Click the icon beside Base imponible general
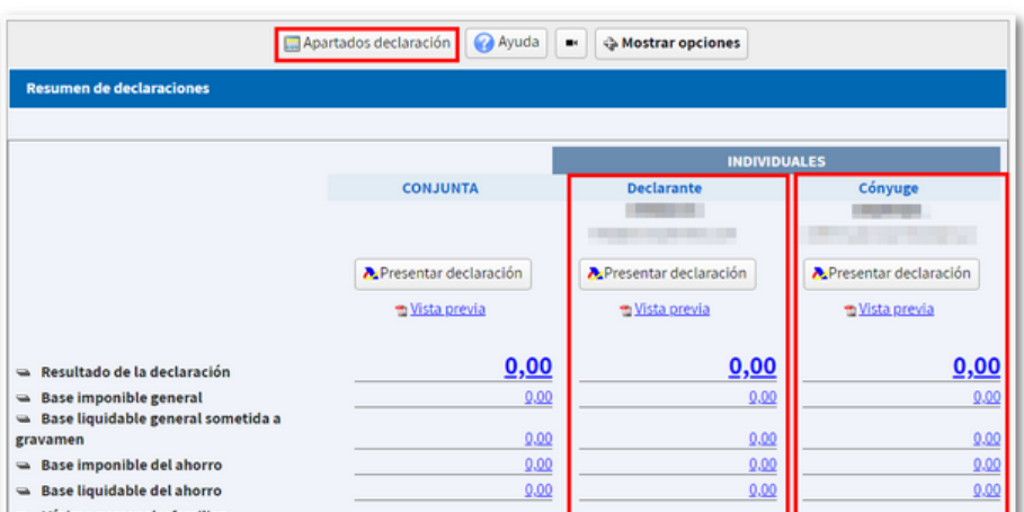 point(24,398)
